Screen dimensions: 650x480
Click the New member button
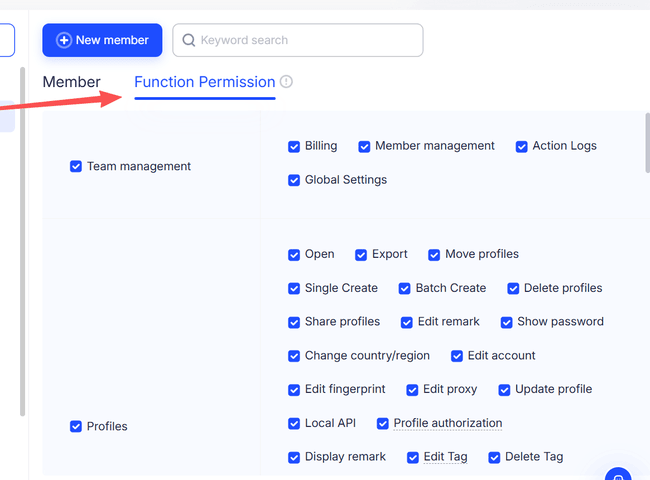[102, 40]
